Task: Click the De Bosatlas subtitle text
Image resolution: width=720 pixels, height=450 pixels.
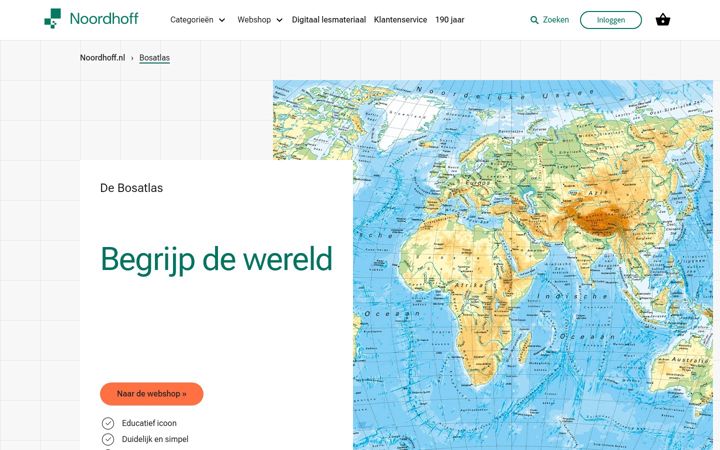Action: pos(131,188)
